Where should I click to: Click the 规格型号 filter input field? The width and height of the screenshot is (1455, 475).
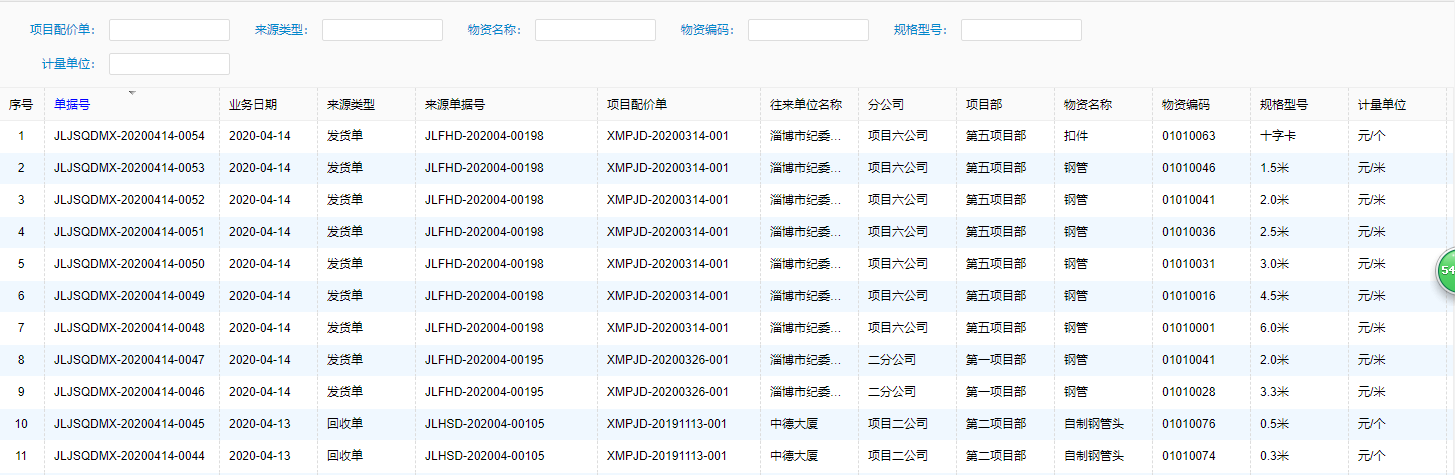[x=1021, y=30]
